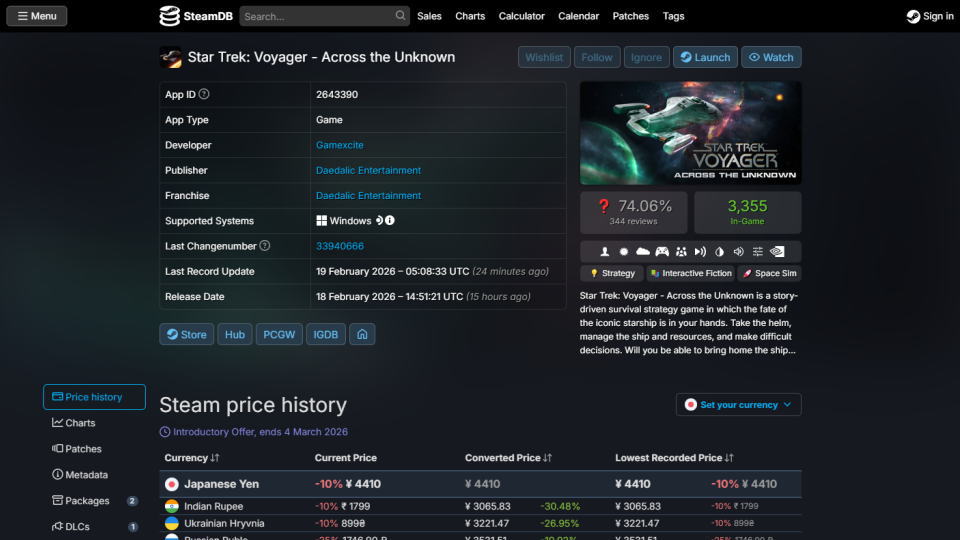
Task: Expand the main Menu button
Action: [x=37, y=16]
